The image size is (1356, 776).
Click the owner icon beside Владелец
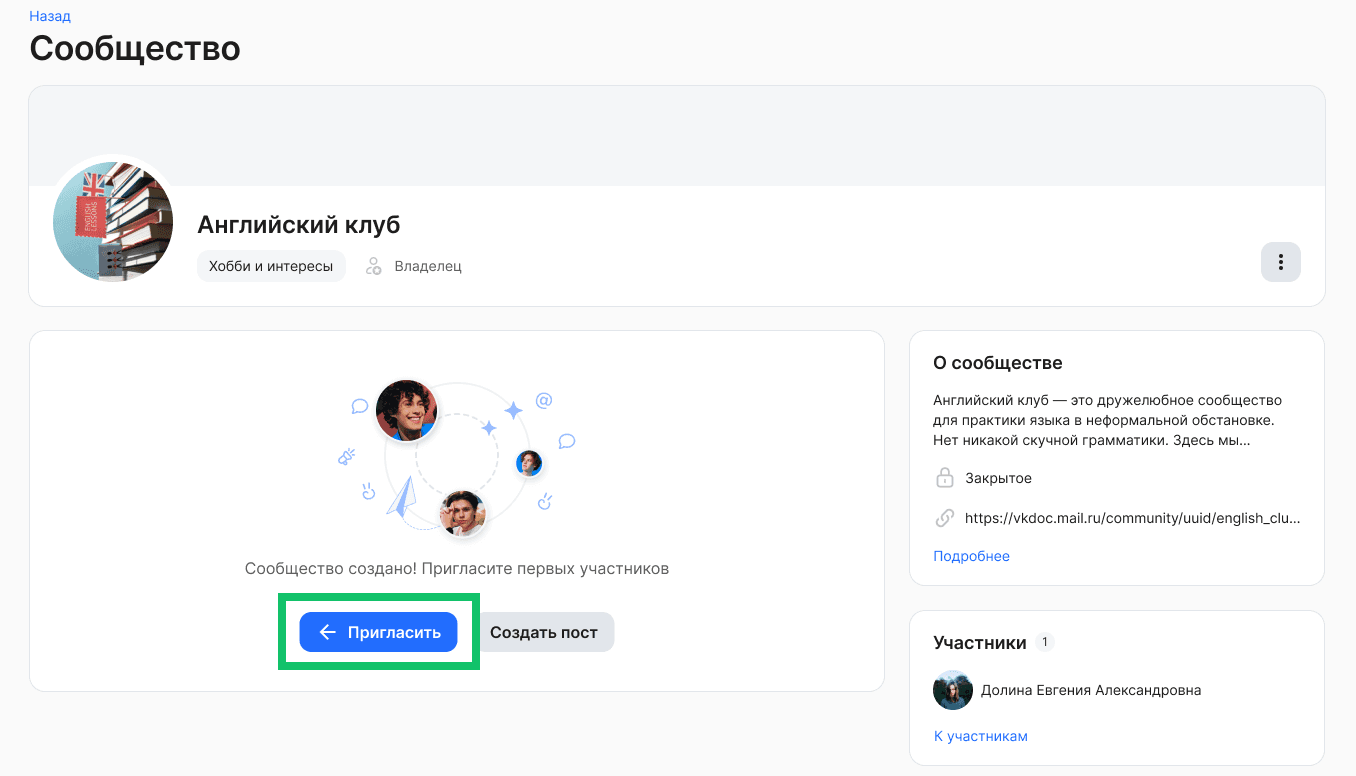pos(374,266)
